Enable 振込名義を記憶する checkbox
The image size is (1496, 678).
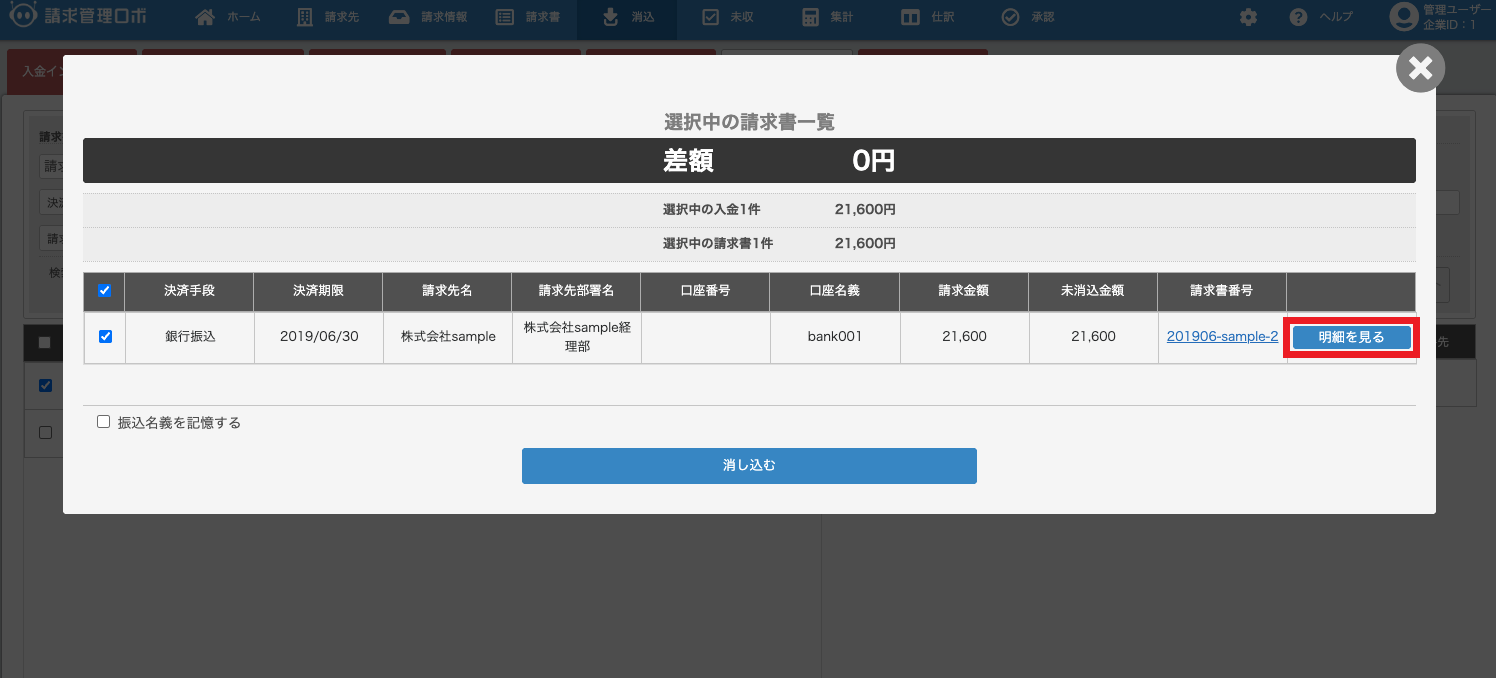point(103,422)
